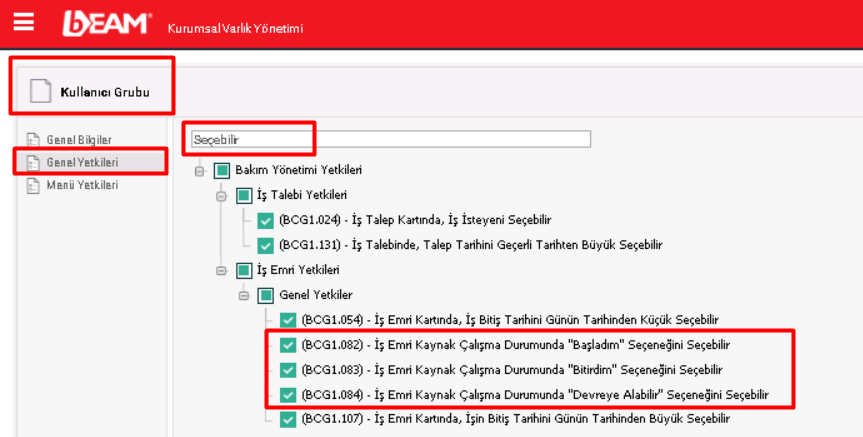Viewport: 863px width, 437px height.
Task: Click text "(BCG1.107) - İş Emri Kartında, İşin Bitiş Tarihini Günün Tarihinden Büyük Seçebilir"
Action: click(516, 419)
